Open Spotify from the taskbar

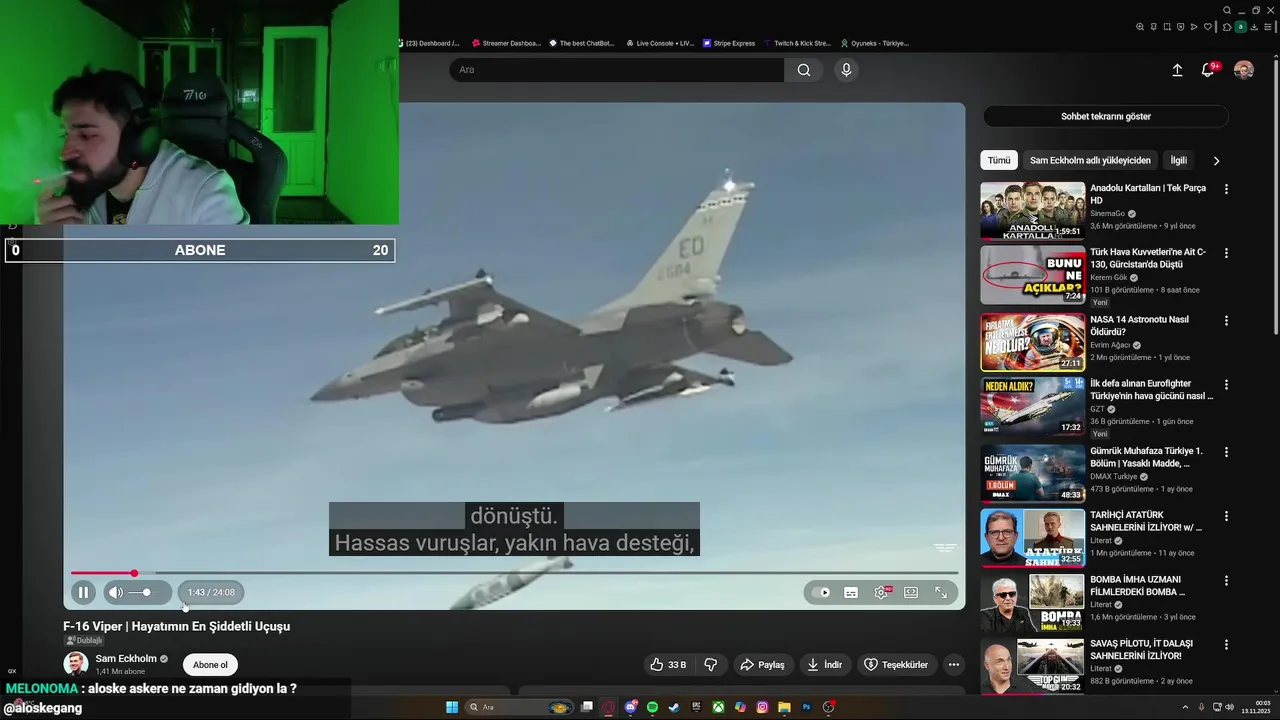pyautogui.click(x=652, y=707)
